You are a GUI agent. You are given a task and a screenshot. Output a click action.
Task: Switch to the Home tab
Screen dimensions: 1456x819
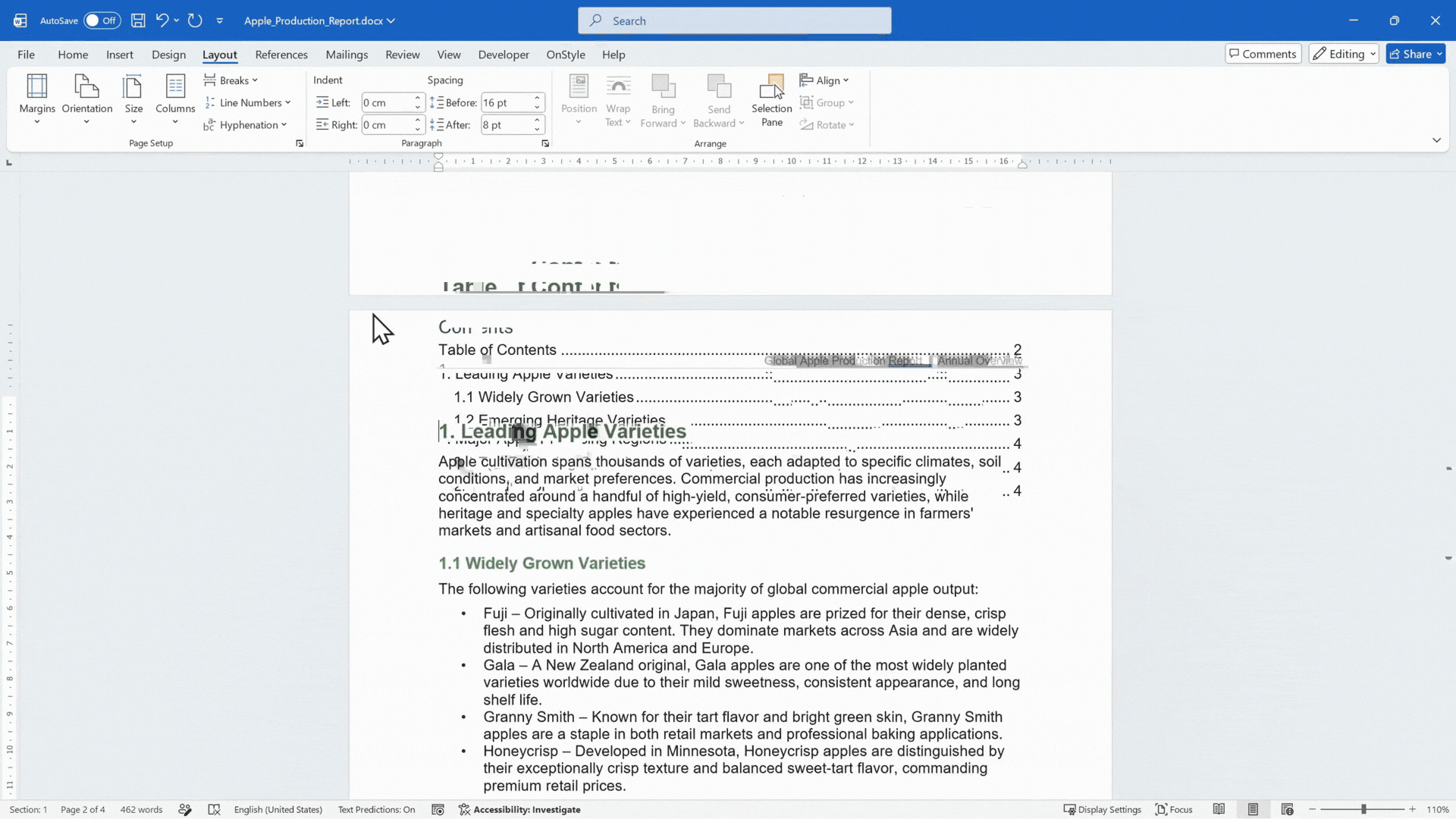pos(73,55)
